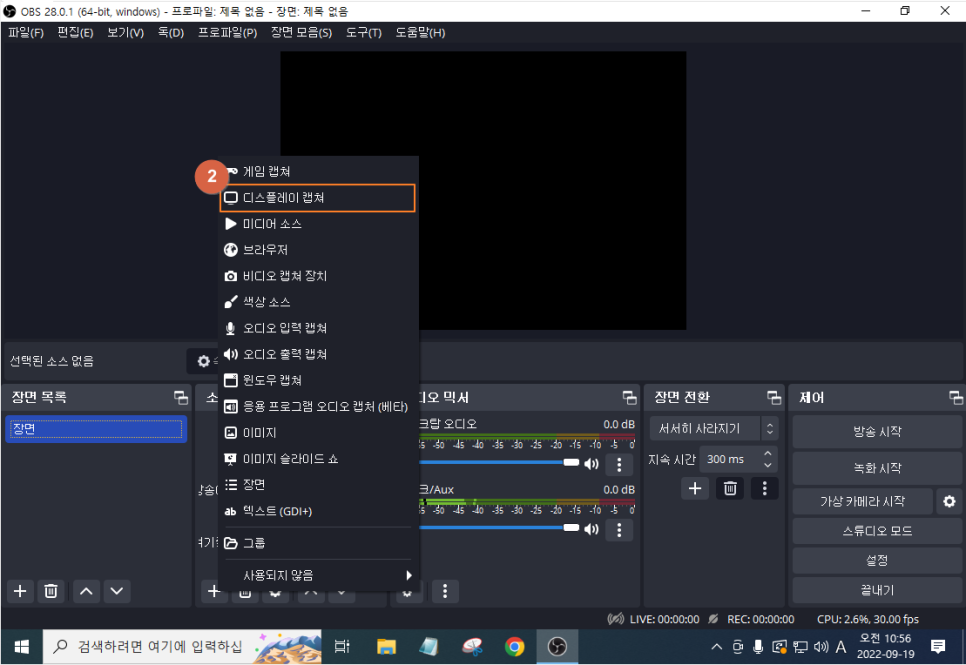966x665 pixels.
Task: Pick 미디어 소스 from the menu
Action: coord(318,224)
